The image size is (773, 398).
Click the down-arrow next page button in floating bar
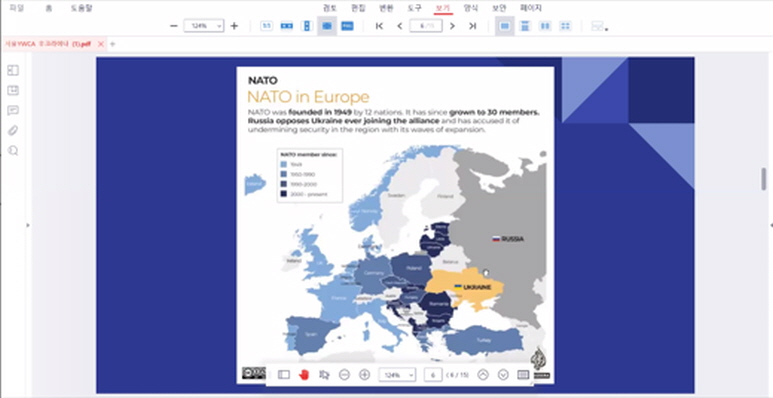(503, 375)
